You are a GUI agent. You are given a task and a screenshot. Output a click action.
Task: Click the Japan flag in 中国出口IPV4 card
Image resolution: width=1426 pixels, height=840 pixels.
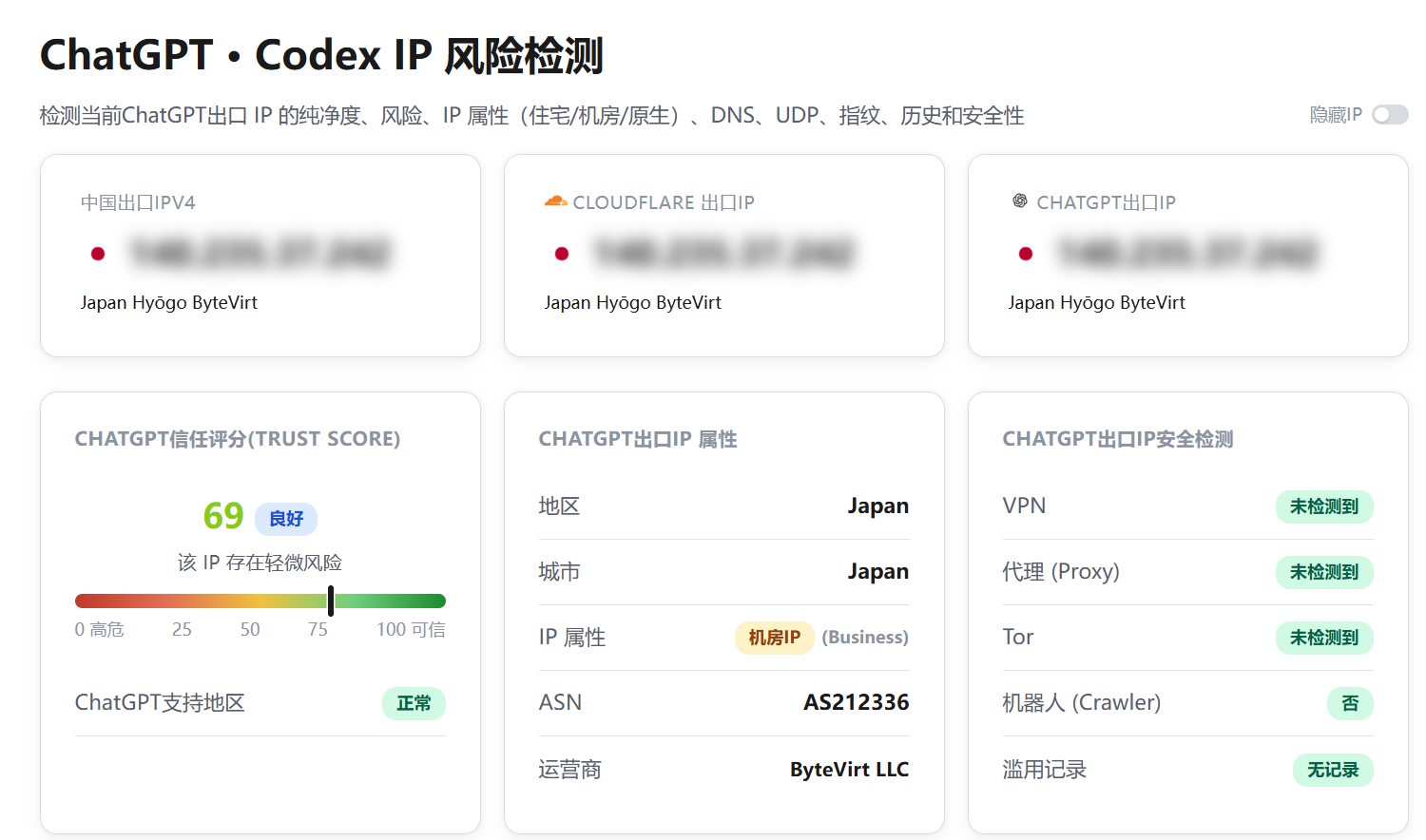97,254
